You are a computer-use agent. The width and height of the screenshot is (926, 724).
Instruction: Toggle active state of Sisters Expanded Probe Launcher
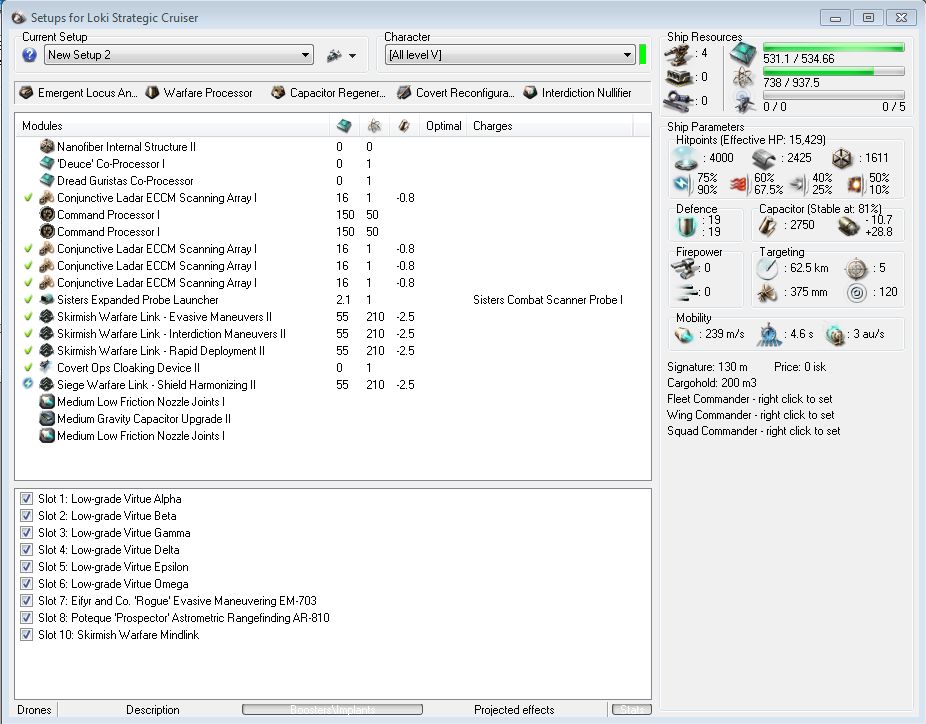point(28,299)
